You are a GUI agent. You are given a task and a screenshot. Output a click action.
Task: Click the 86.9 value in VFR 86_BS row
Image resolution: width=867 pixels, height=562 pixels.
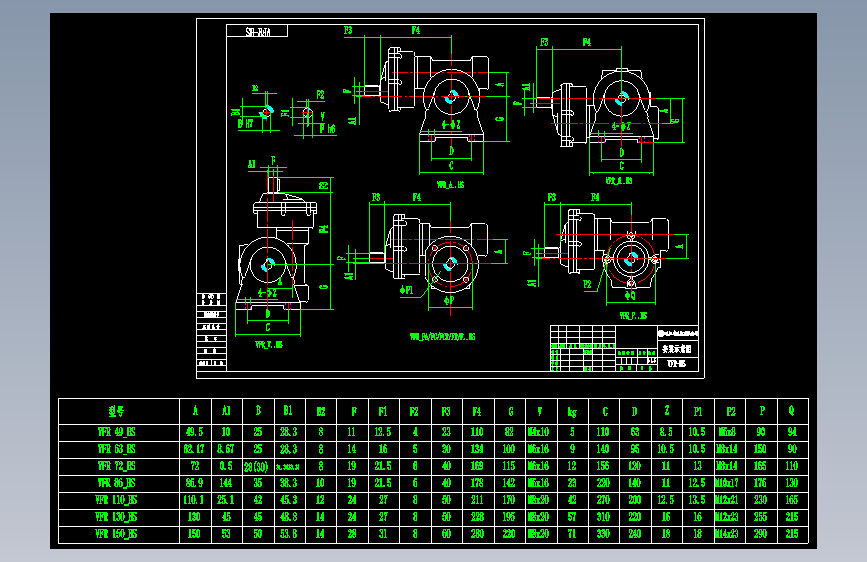(x=195, y=483)
